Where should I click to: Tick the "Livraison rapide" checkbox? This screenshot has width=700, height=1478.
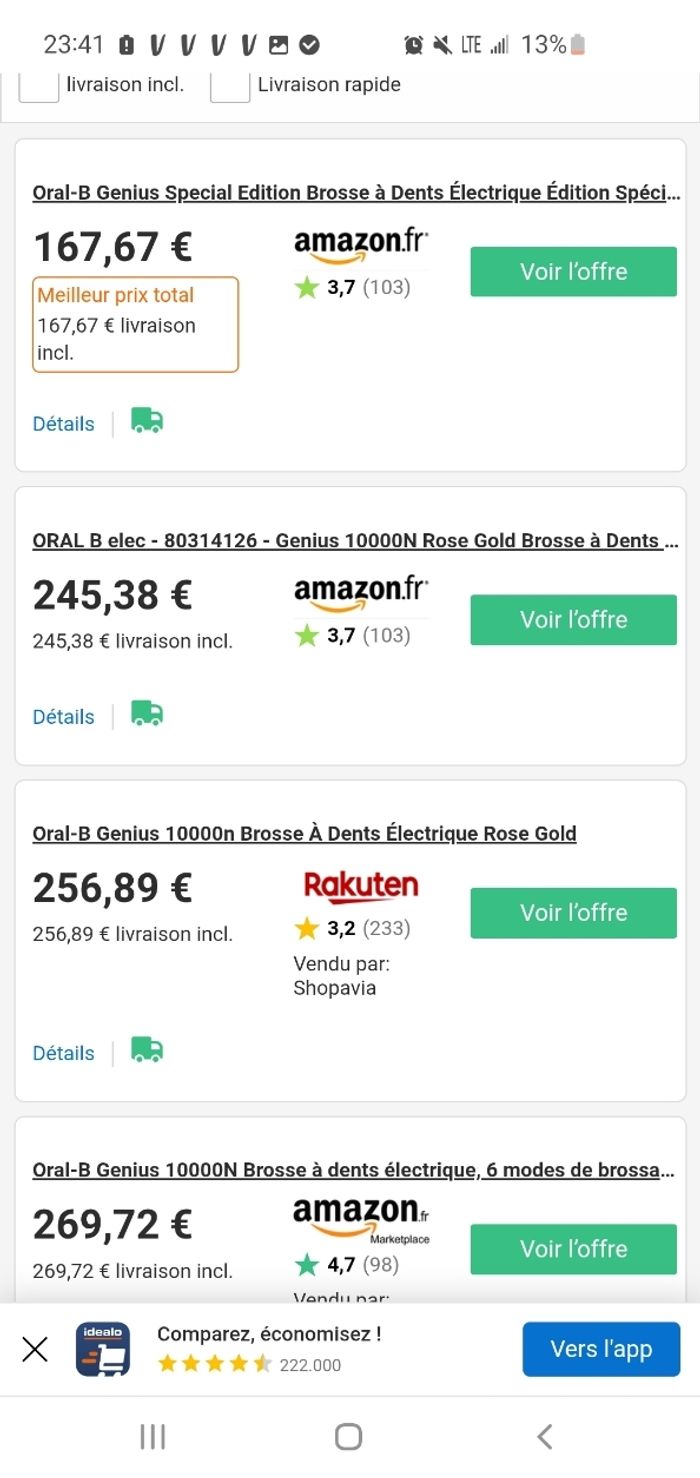point(230,86)
